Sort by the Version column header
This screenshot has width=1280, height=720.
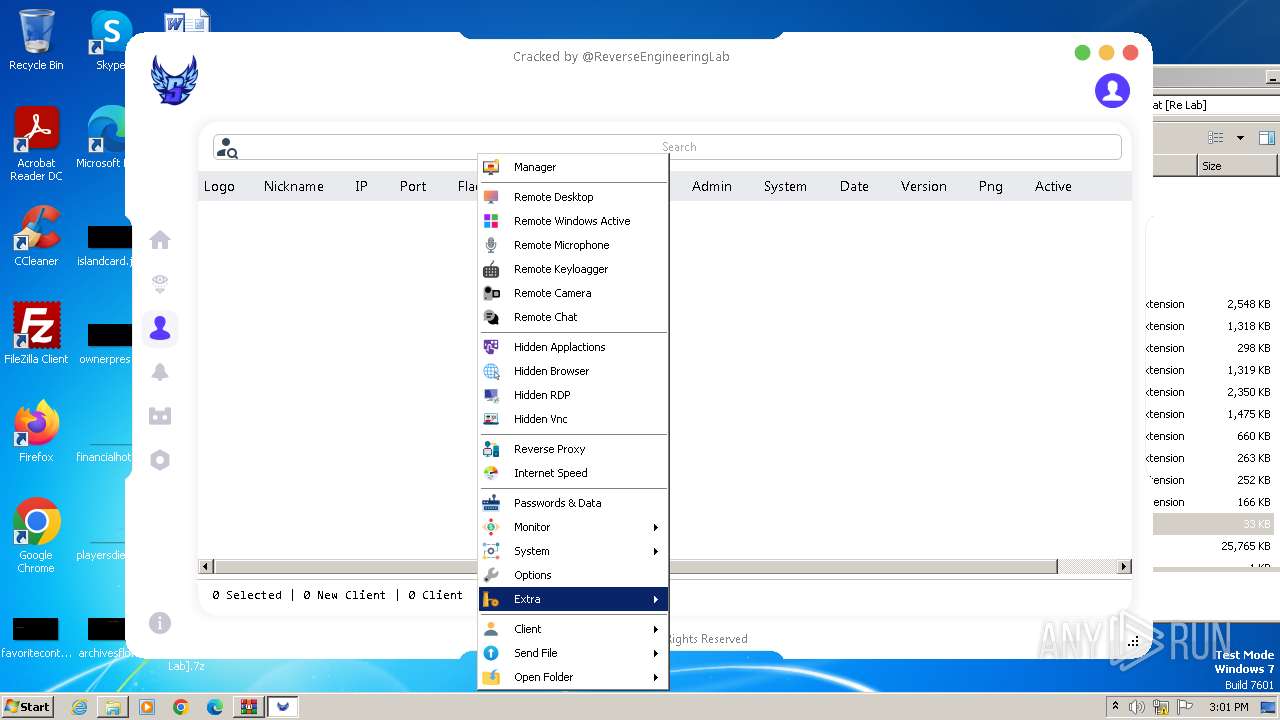point(923,186)
